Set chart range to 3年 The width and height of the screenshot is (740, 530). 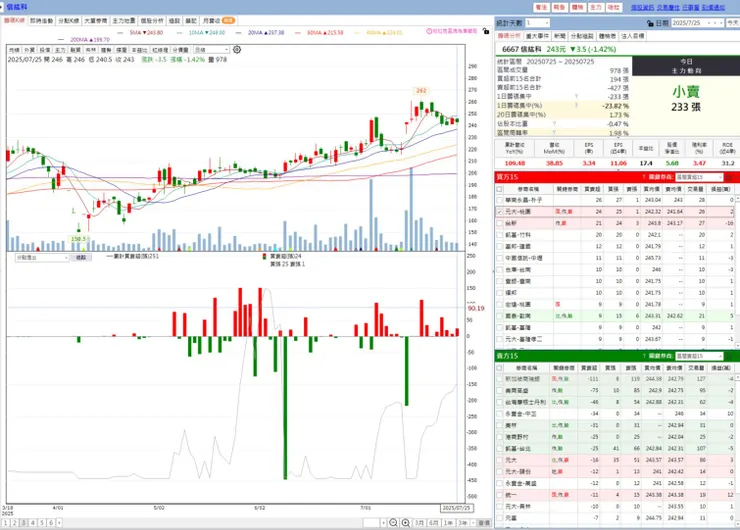pyautogui.click(x=463, y=522)
